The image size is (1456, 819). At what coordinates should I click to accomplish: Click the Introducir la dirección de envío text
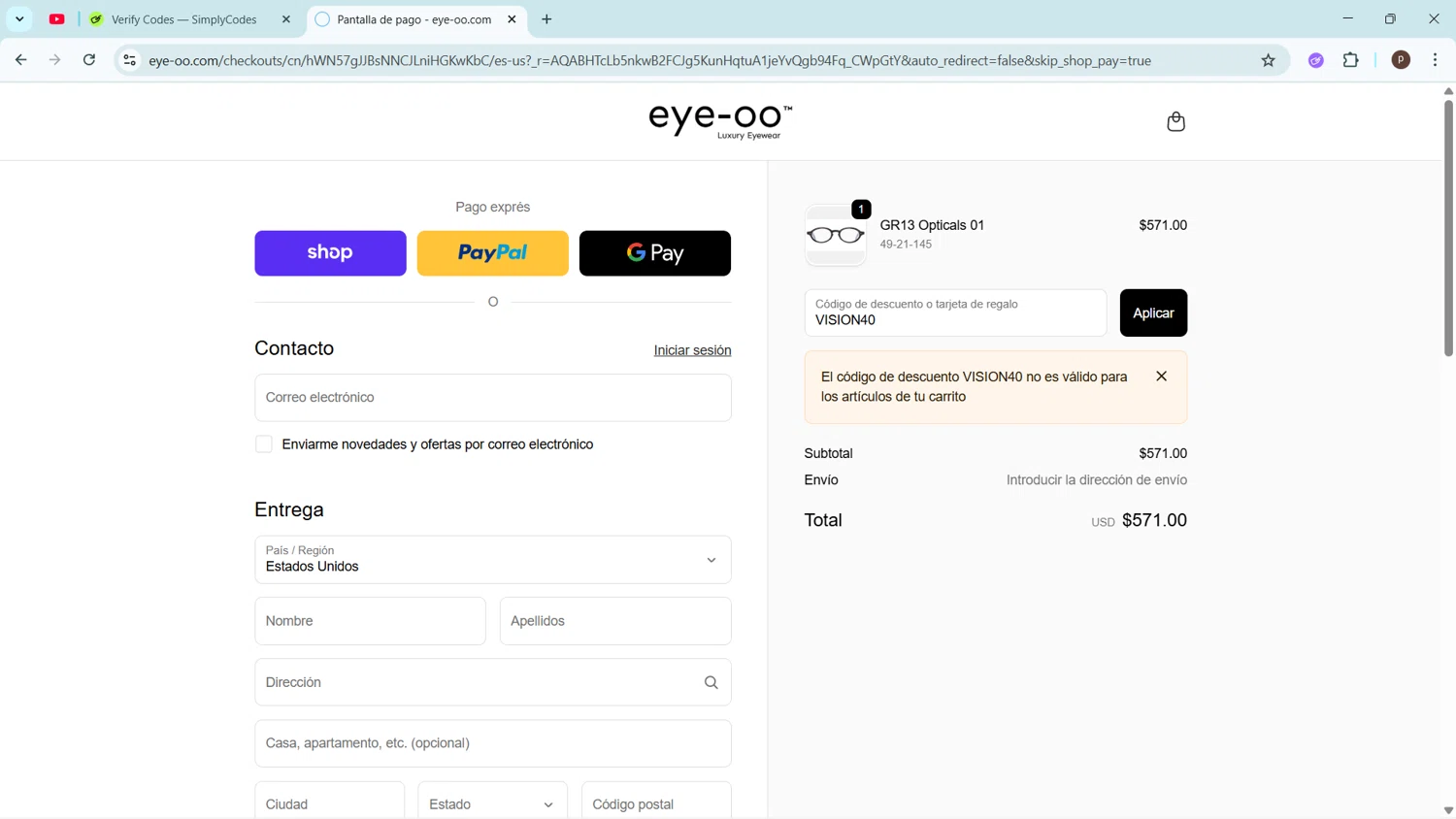pyautogui.click(x=1097, y=480)
